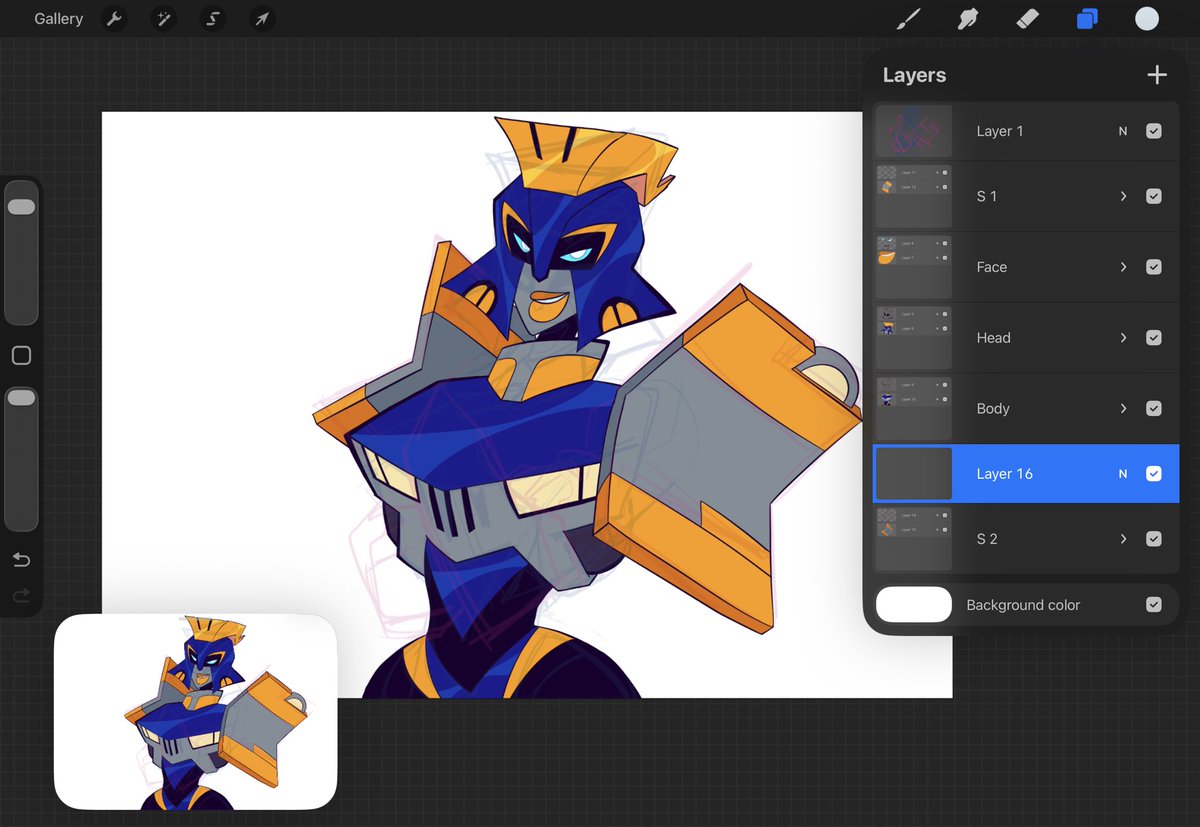Expand the S 2 group chevron

[1123, 539]
